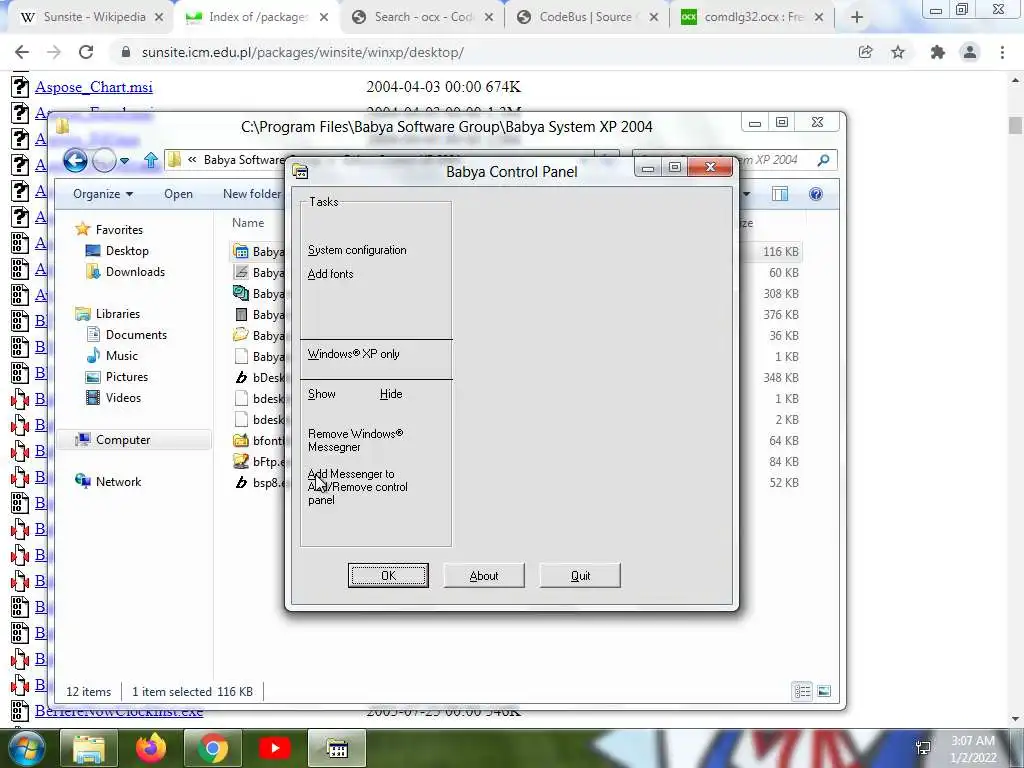Choose Remove Windows Messenger
Viewport: 1024px width, 768px height.
pos(356,440)
